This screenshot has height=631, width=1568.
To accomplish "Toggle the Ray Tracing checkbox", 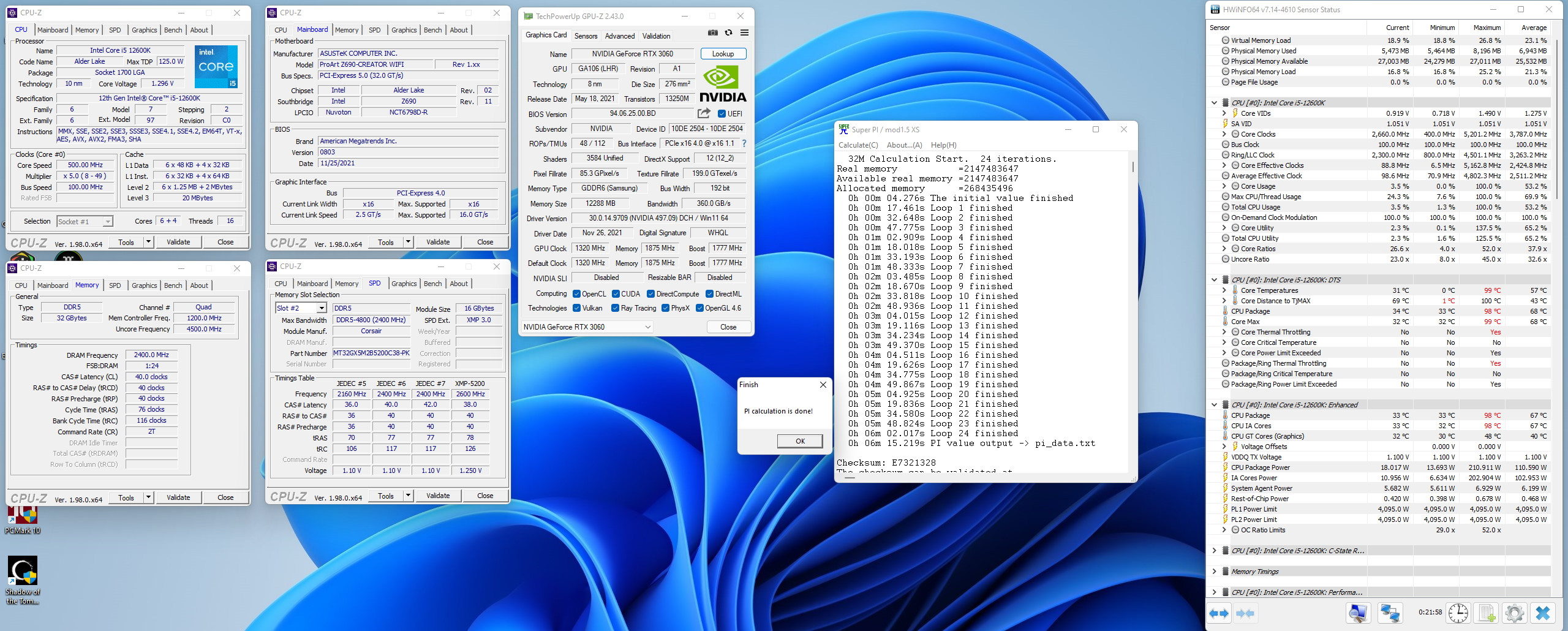I will click(x=616, y=308).
